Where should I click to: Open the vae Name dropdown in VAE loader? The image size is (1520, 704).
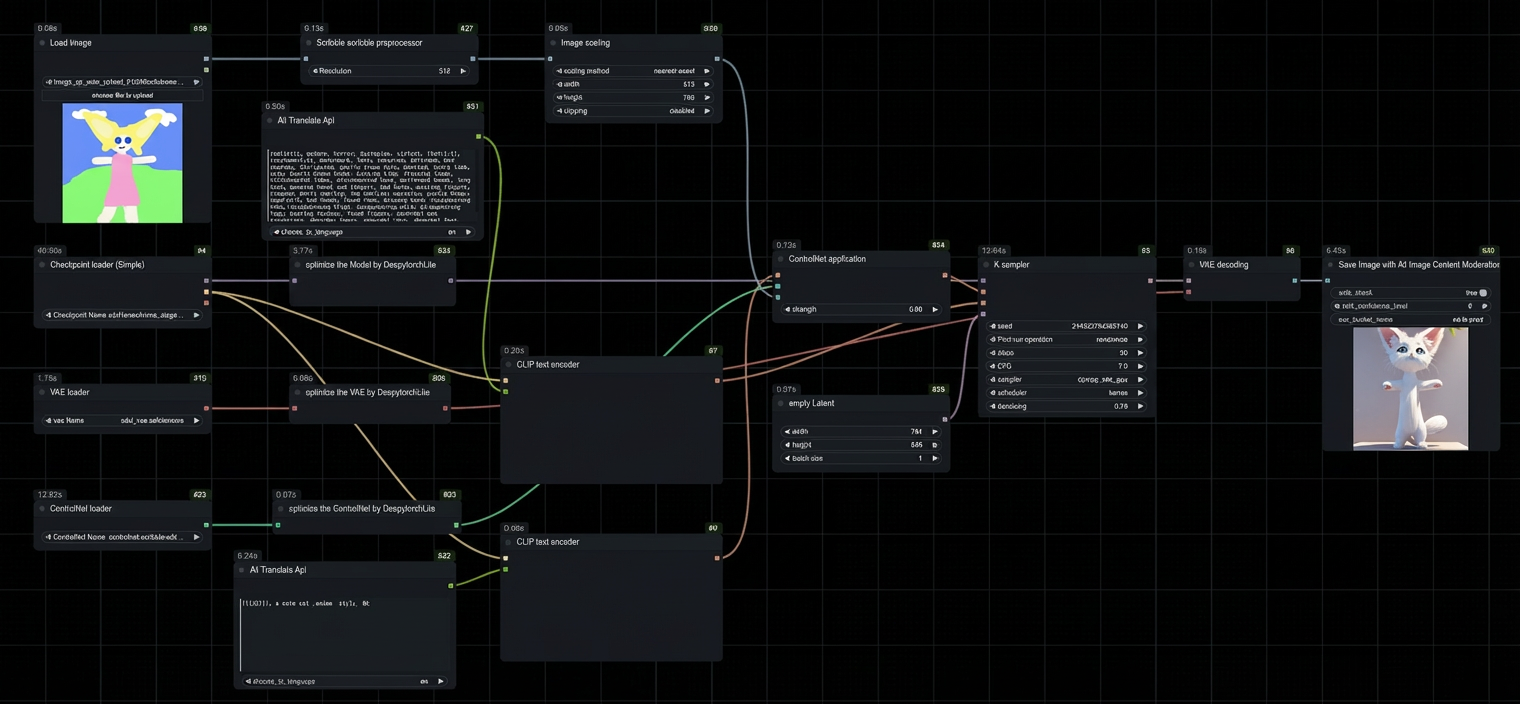click(122, 421)
